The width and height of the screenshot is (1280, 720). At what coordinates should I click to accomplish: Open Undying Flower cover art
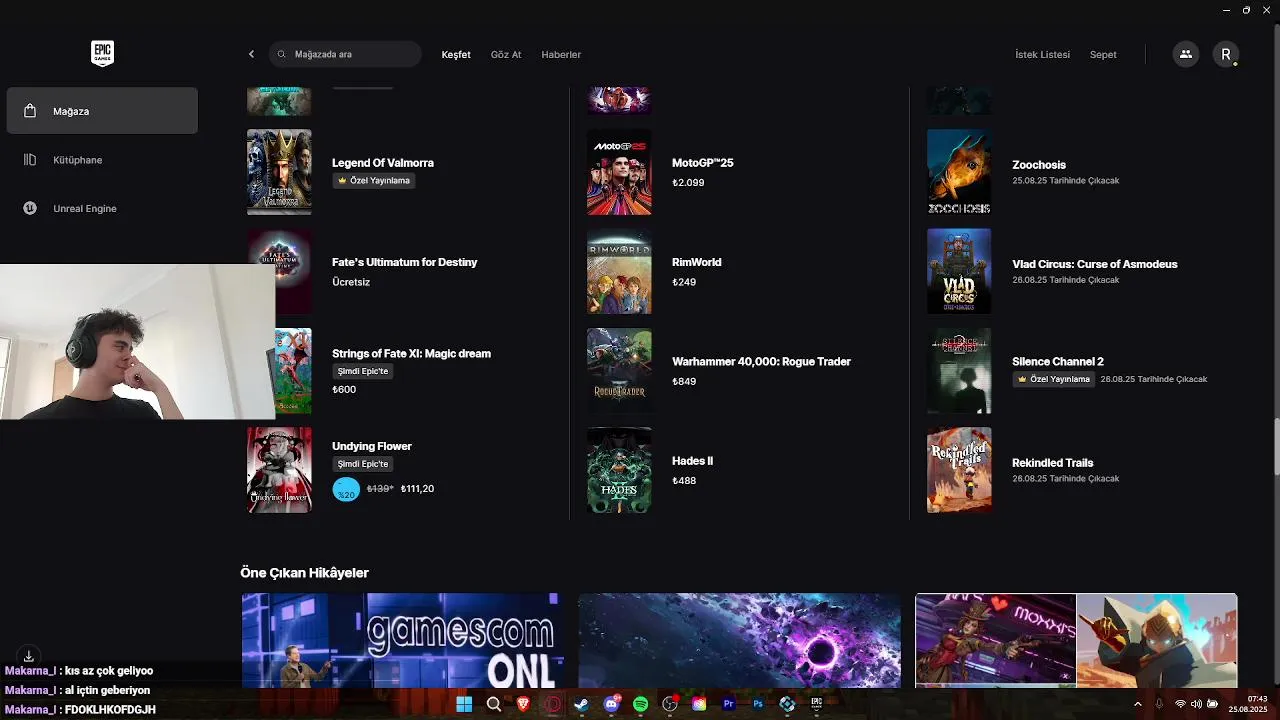point(279,470)
